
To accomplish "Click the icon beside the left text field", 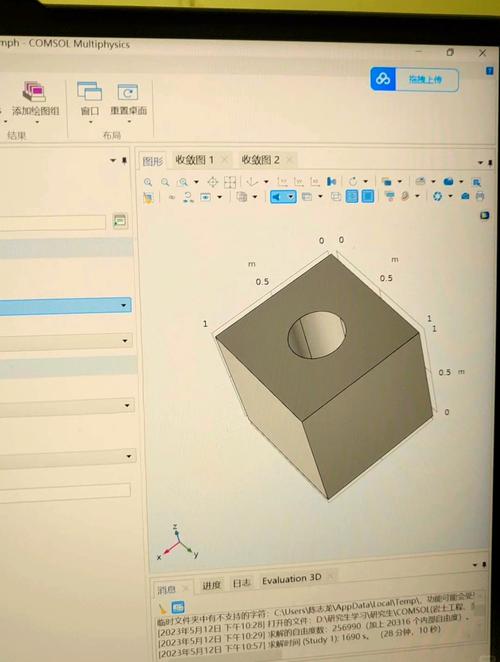I will point(120,221).
